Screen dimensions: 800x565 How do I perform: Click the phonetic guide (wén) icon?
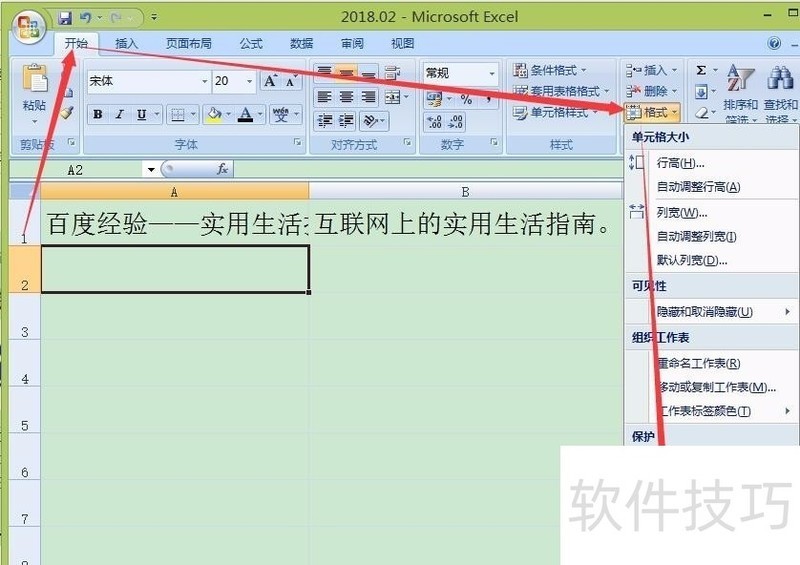281,114
